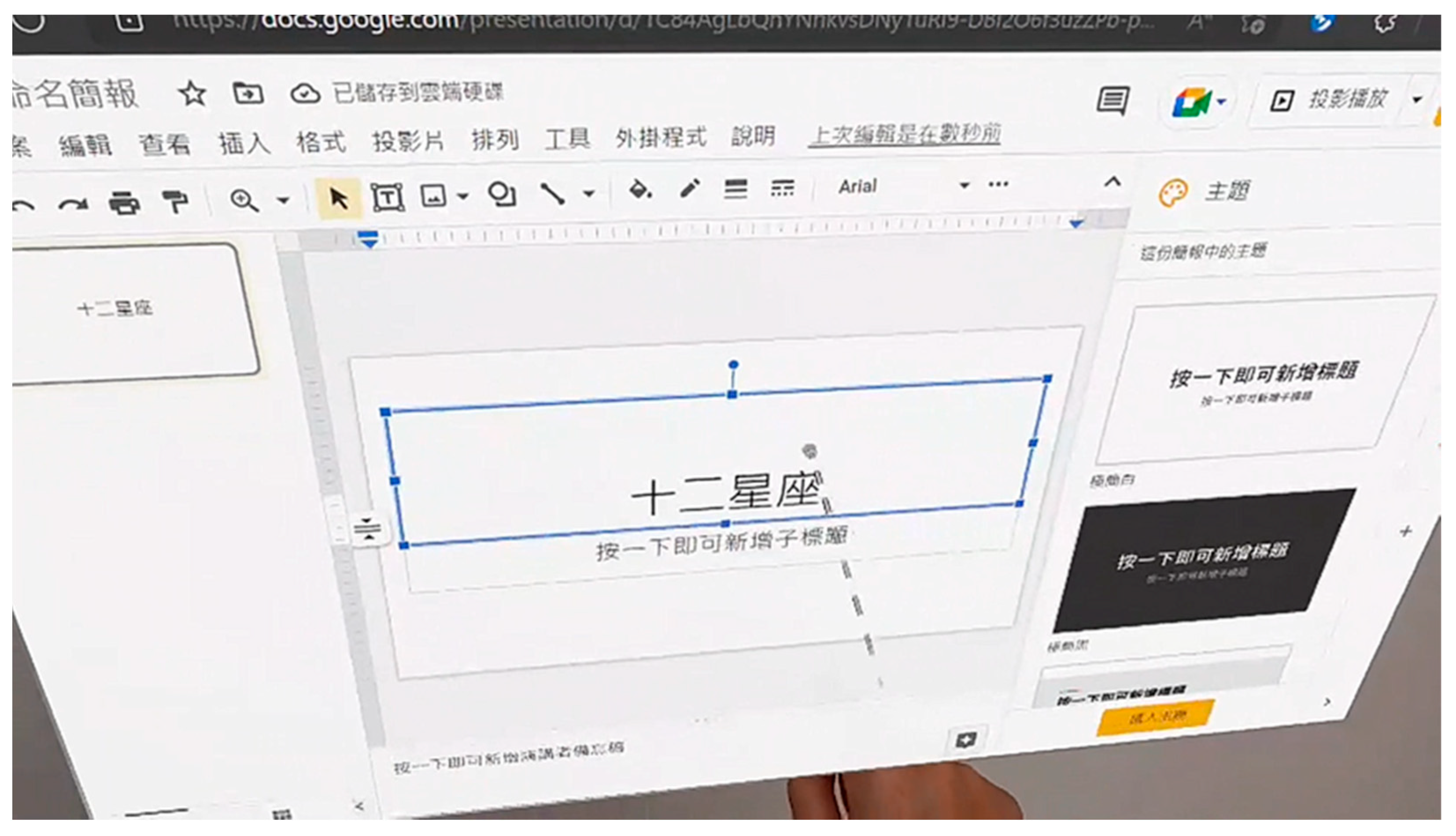Viewport: 1456px width, 836px height.
Task: Click the print icon in toolbar
Action: click(x=124, y=202)
